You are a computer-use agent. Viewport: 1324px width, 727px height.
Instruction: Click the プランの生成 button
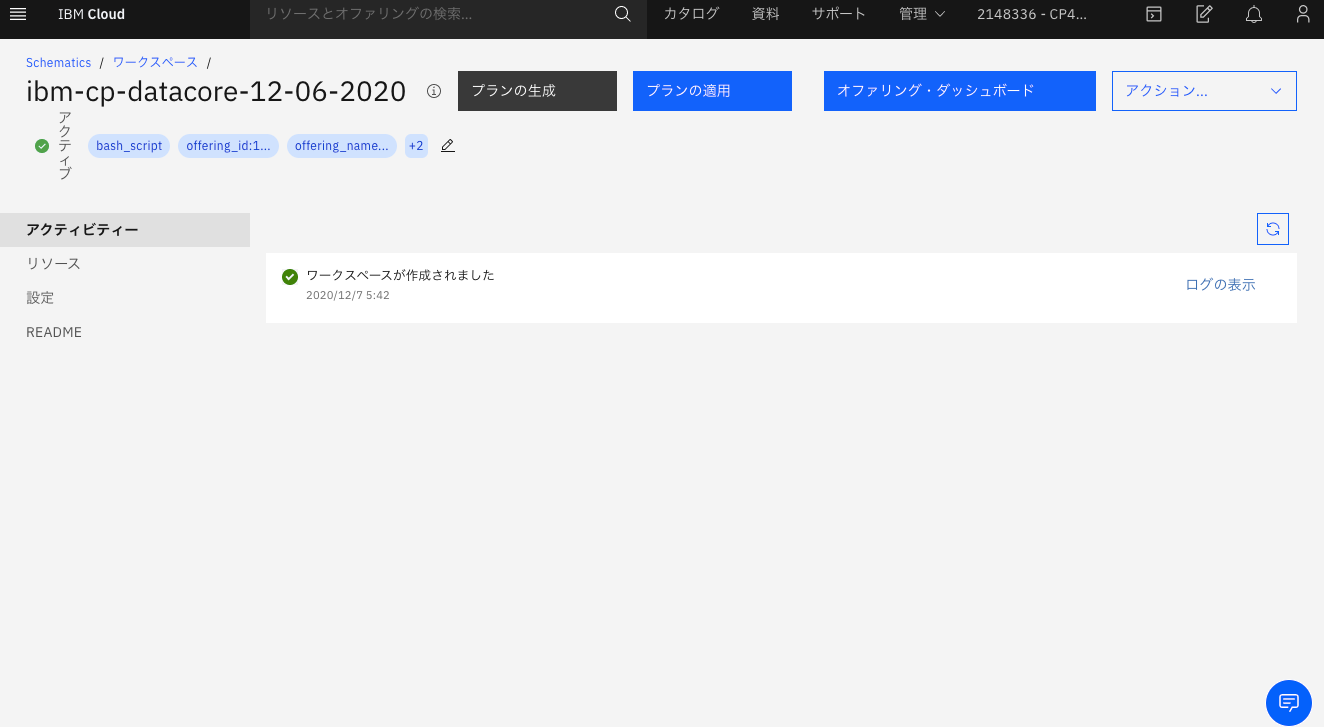[538, 91]
